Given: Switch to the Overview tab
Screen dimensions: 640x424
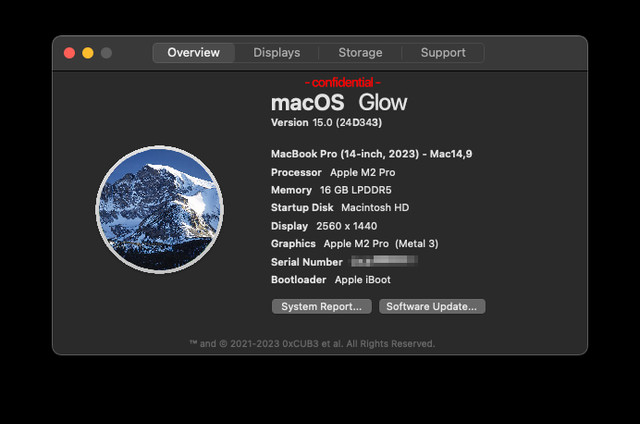Looking at the screenshot, I should pos(193,53).
